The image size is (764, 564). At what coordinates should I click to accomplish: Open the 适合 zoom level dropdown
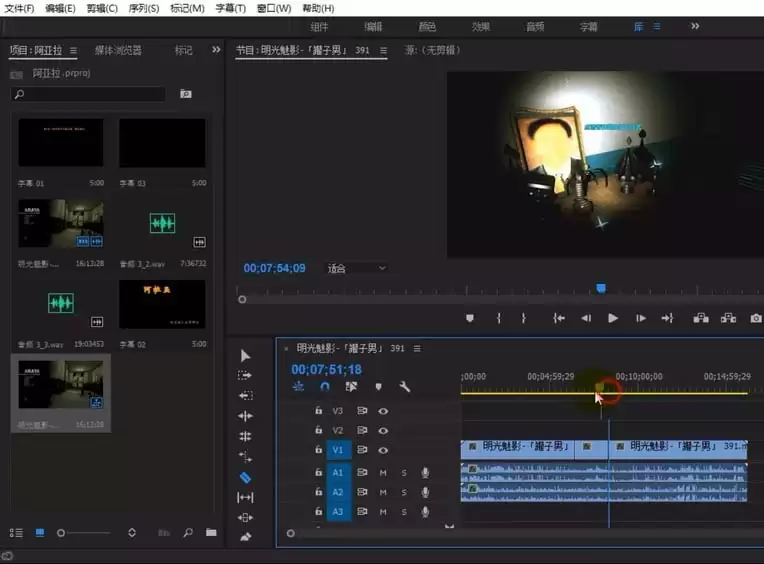pos(356,268)
